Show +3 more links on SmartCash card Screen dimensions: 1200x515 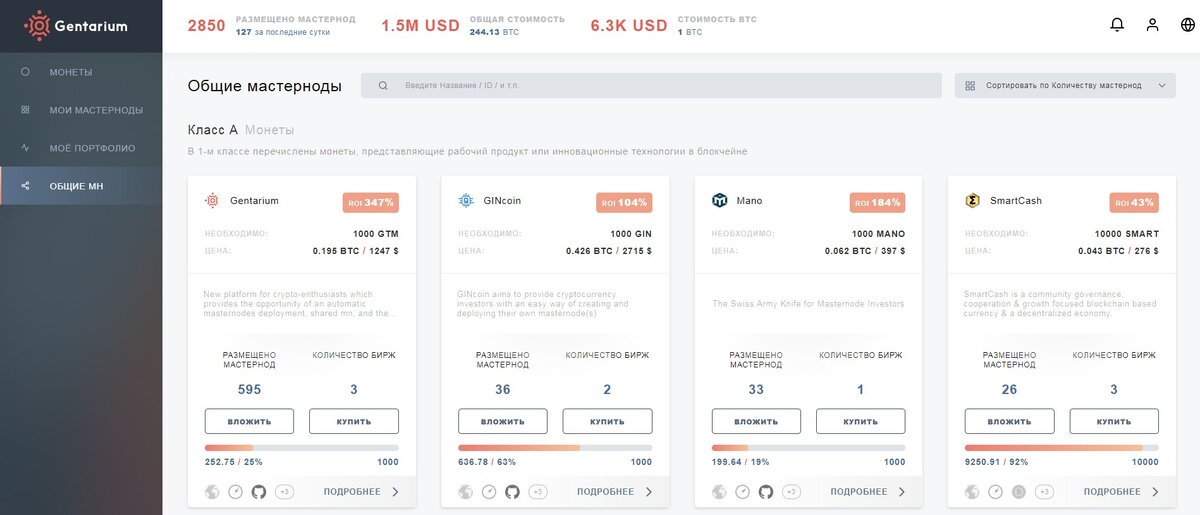coord(1044,492)
